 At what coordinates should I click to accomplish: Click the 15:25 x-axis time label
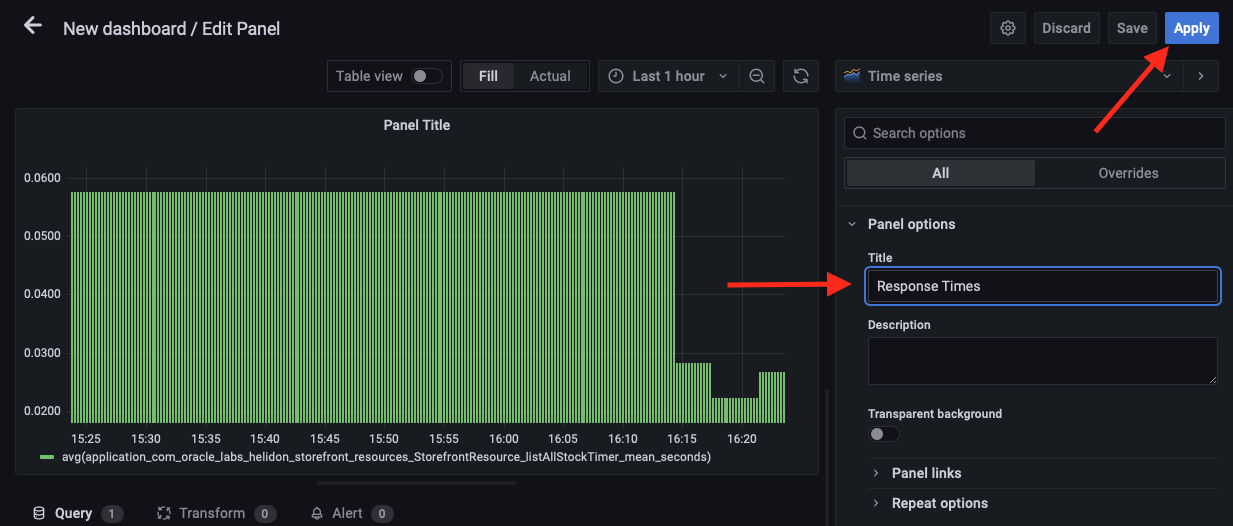point(86,439)
